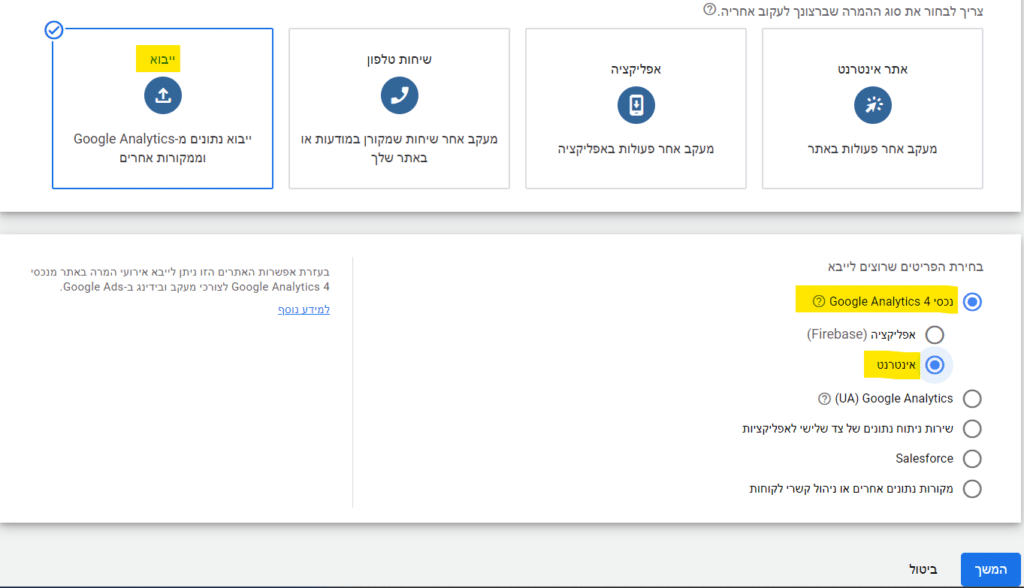
Task: Select third-party app analytics radio button
Action: click(x=972, y=429)
